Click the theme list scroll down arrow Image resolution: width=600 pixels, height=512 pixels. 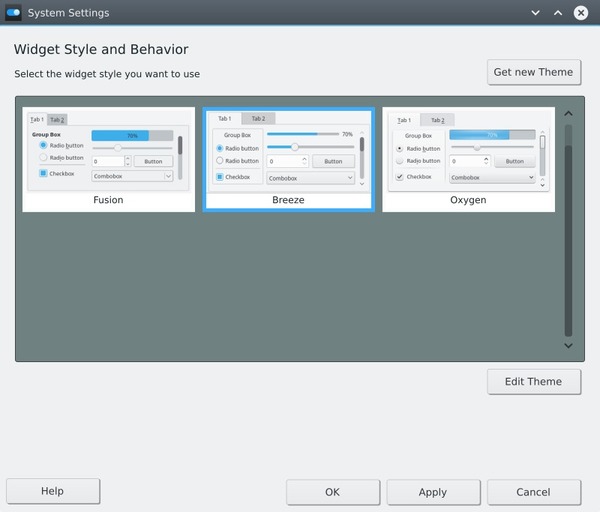tap(568, 346)
